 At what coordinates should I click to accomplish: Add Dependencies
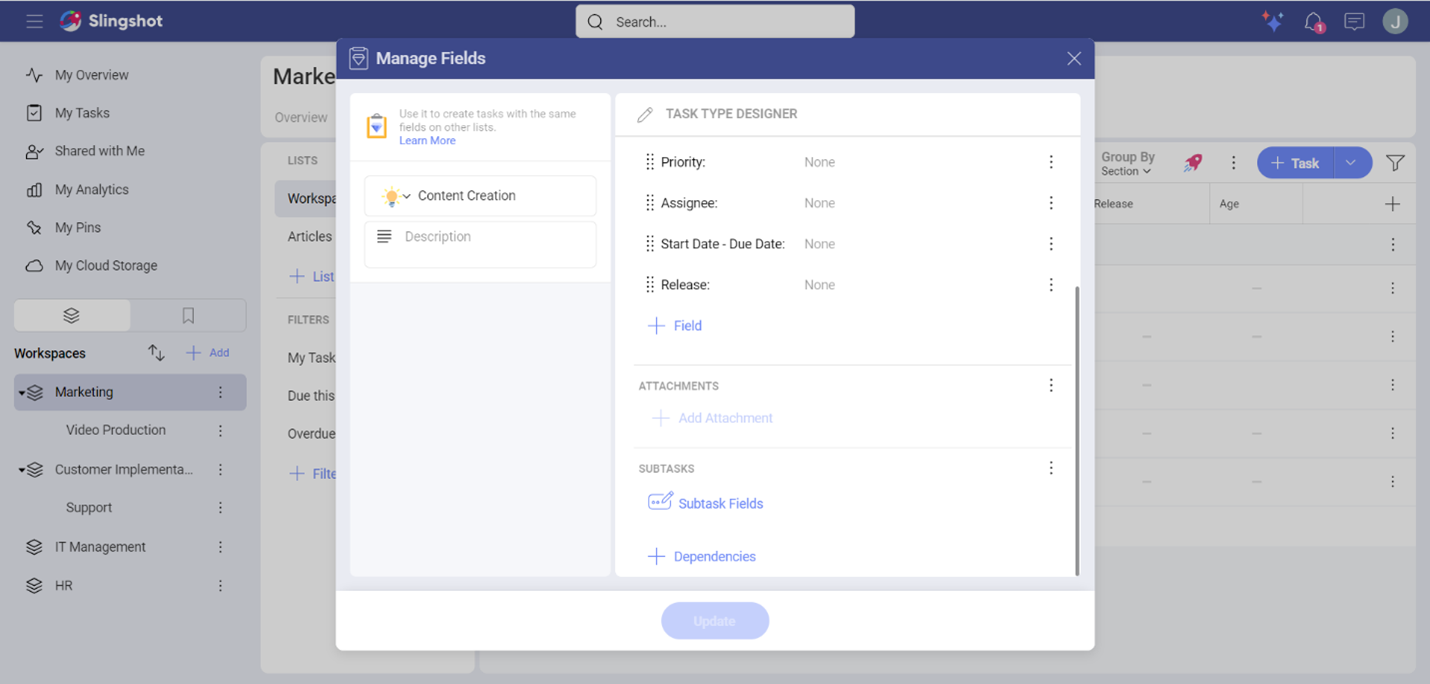(702, 557)
